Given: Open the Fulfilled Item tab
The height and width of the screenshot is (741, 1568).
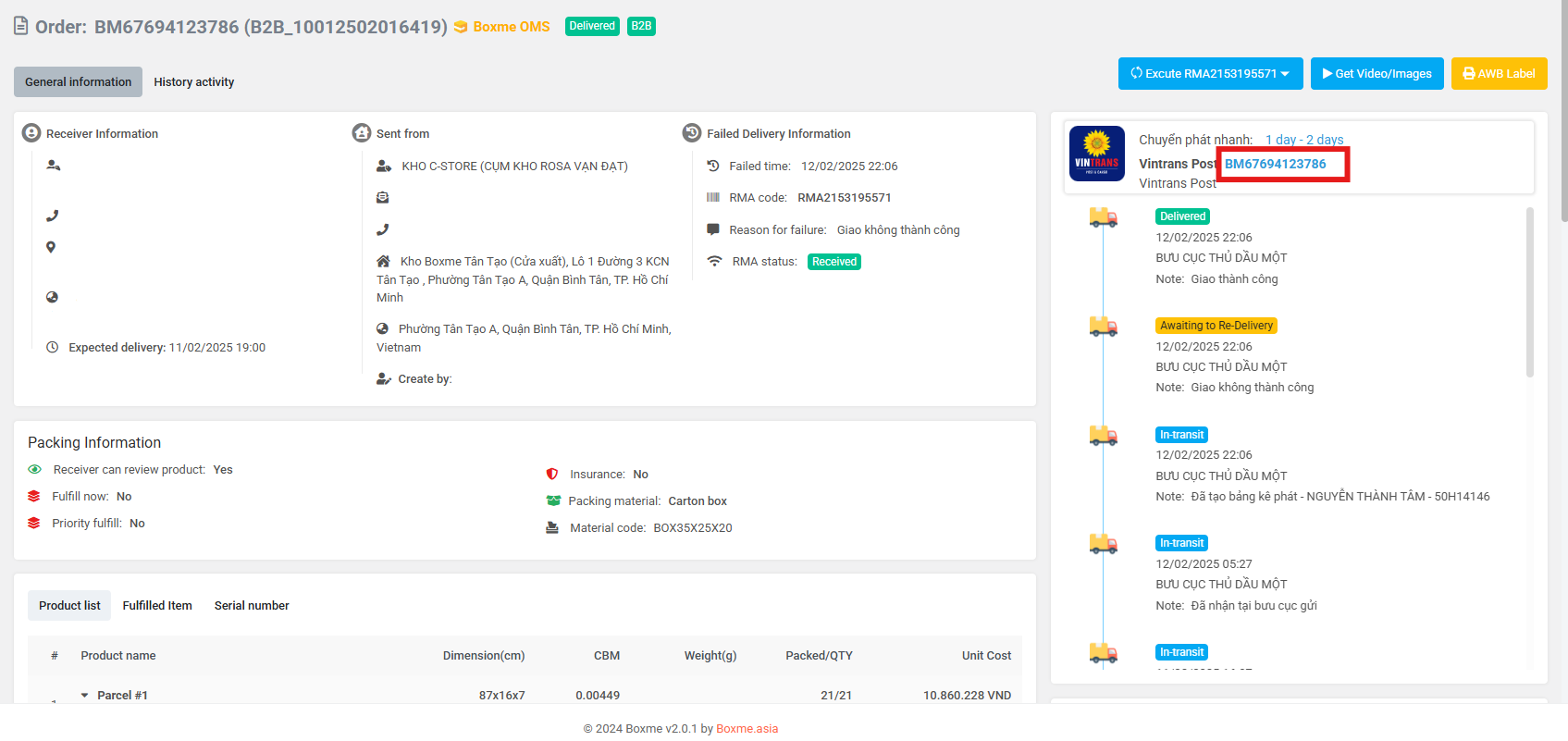Looking at the screenshot, I should coord(157,606).
